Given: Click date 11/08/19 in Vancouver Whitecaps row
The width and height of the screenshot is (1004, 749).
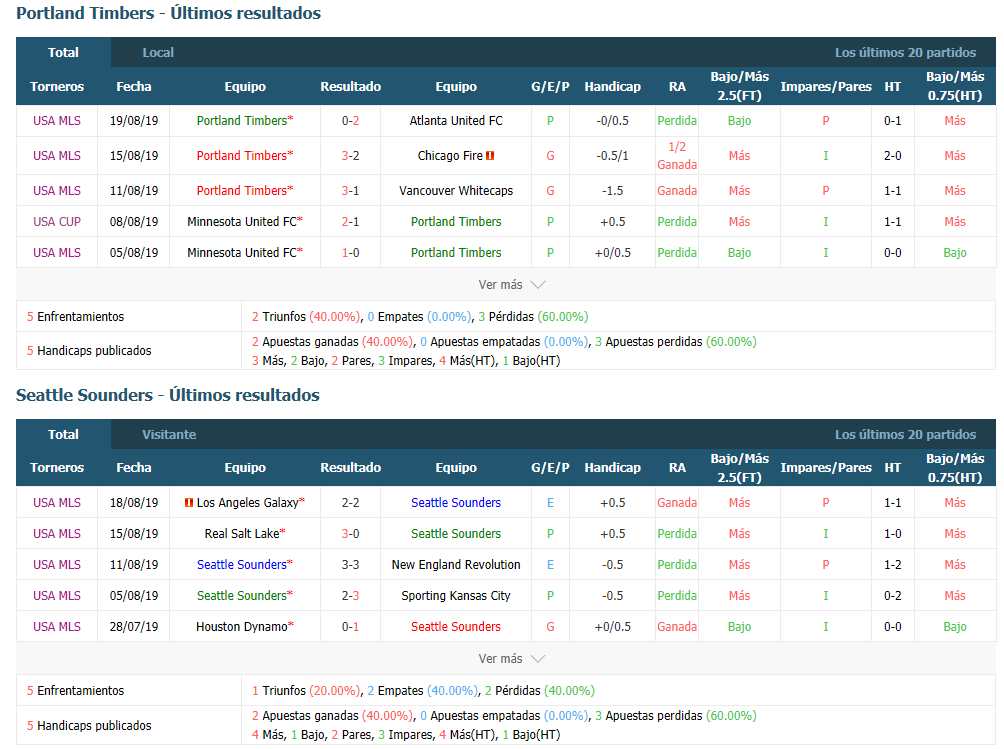Looking at the screenshot, I should point(134,191).
